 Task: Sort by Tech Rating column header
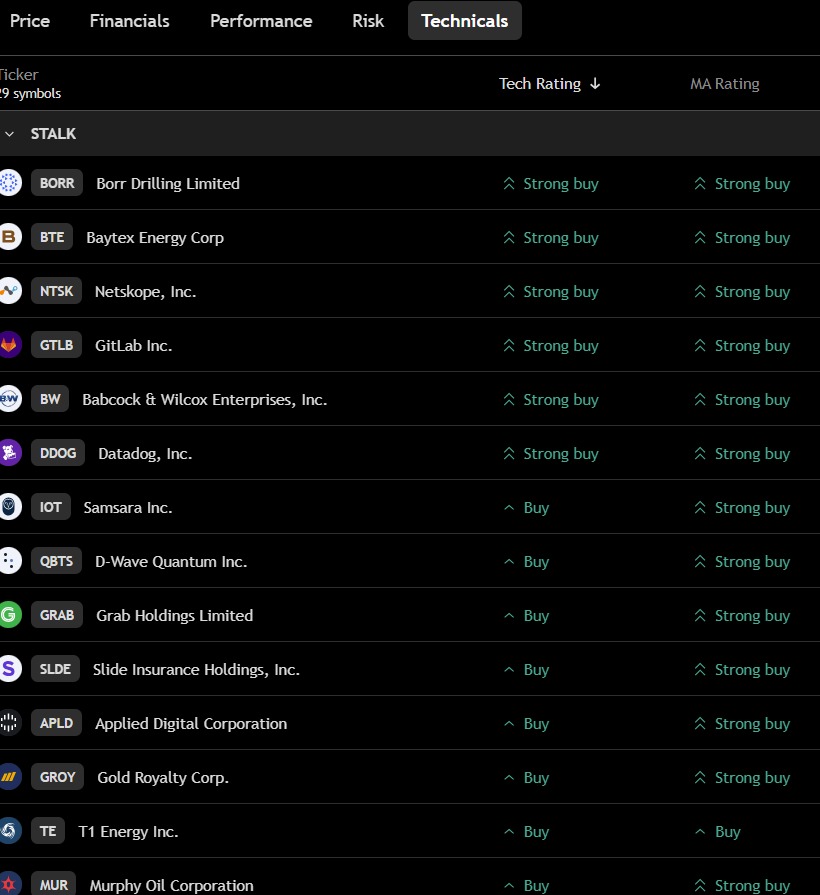point(550,84)
